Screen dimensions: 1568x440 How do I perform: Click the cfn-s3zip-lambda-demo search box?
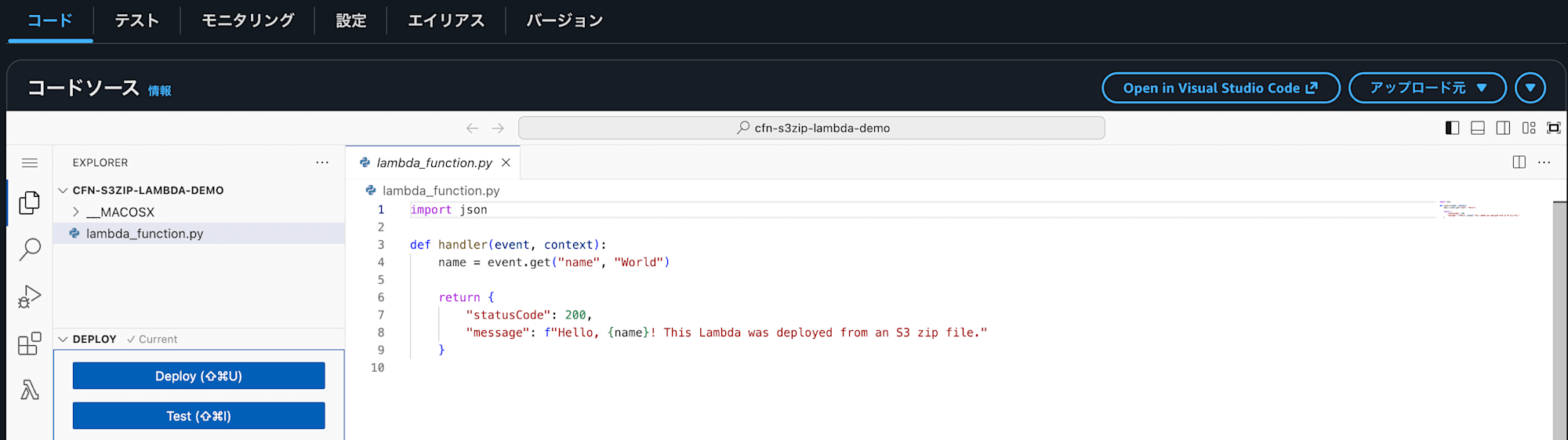click(811, 128)
